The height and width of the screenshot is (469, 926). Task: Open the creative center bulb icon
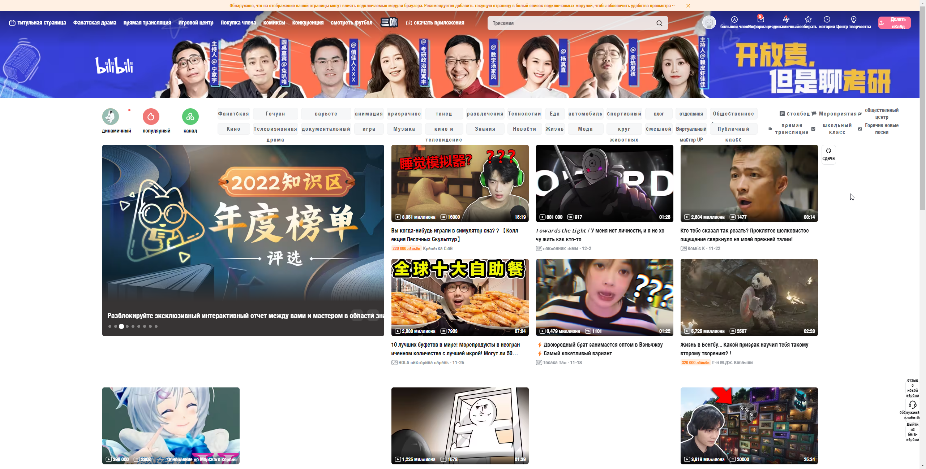853,19
